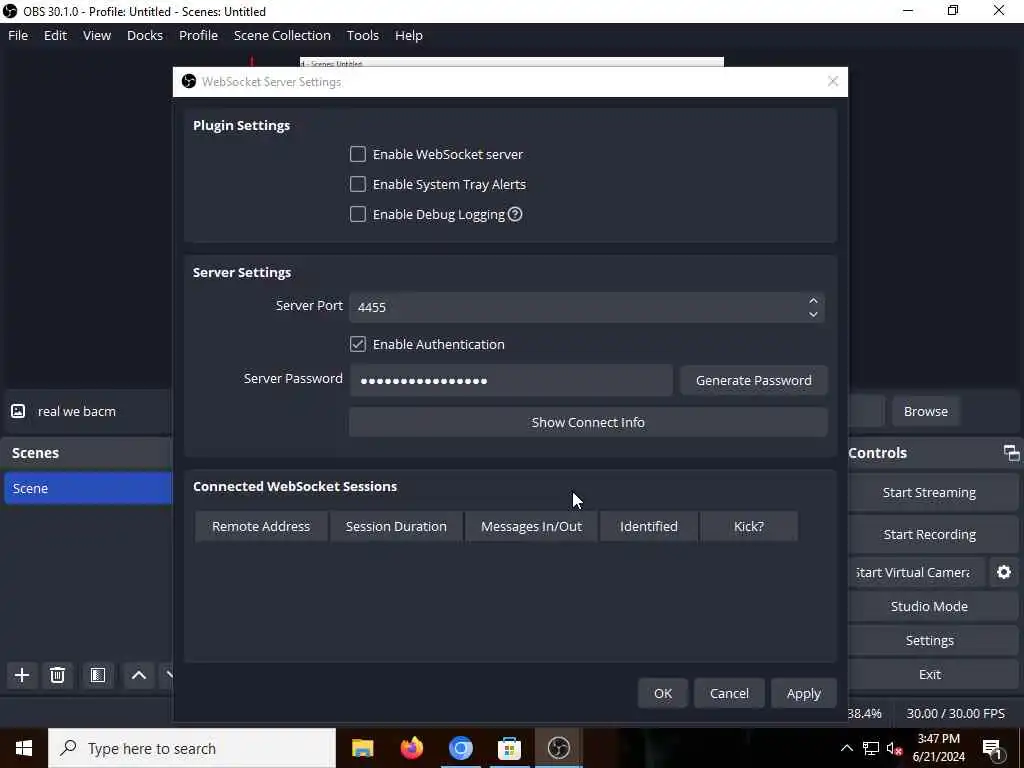This screenshot has height=768, width=1024.
Task: Enable WebSocket server checkbox
Action: (x=358, y=154)
